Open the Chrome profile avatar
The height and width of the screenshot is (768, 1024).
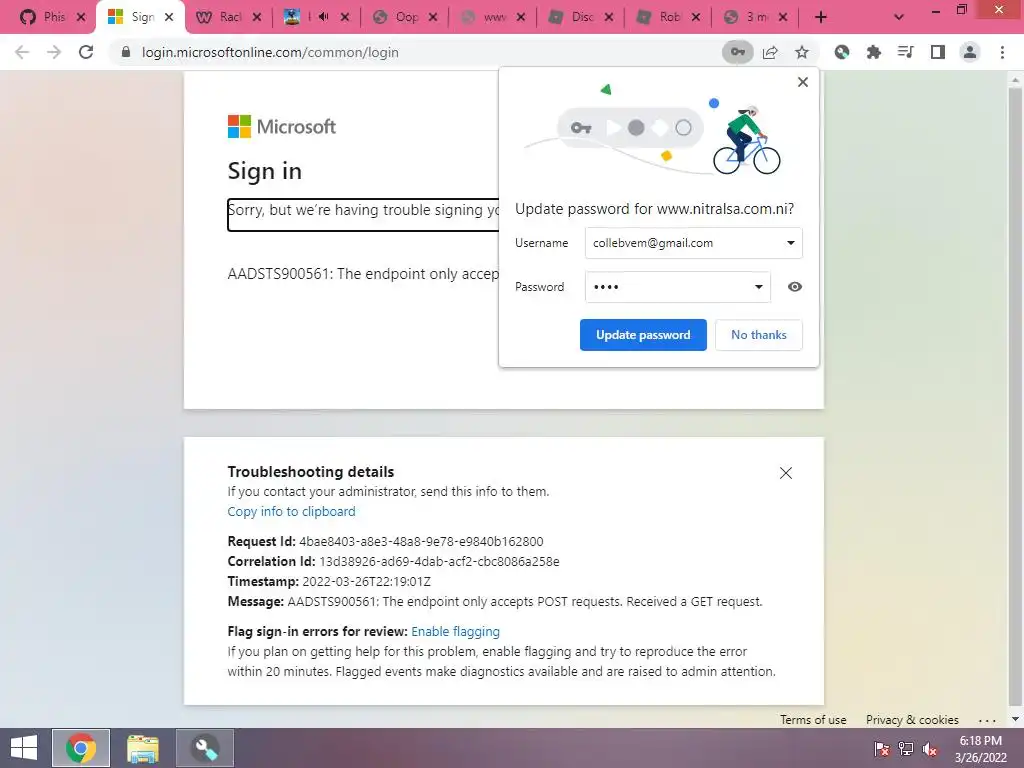tap(970, 52)
